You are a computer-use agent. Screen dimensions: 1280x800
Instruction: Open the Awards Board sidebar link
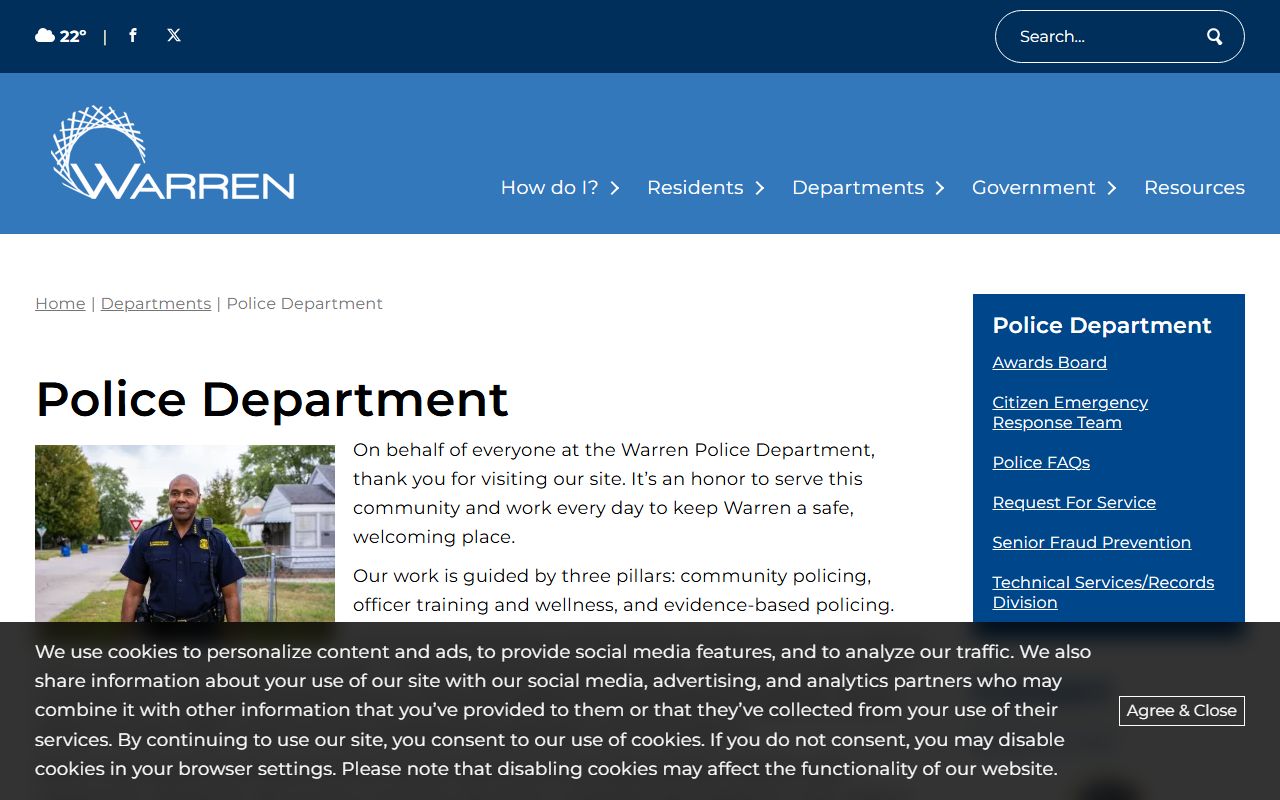pos(1049,363)
